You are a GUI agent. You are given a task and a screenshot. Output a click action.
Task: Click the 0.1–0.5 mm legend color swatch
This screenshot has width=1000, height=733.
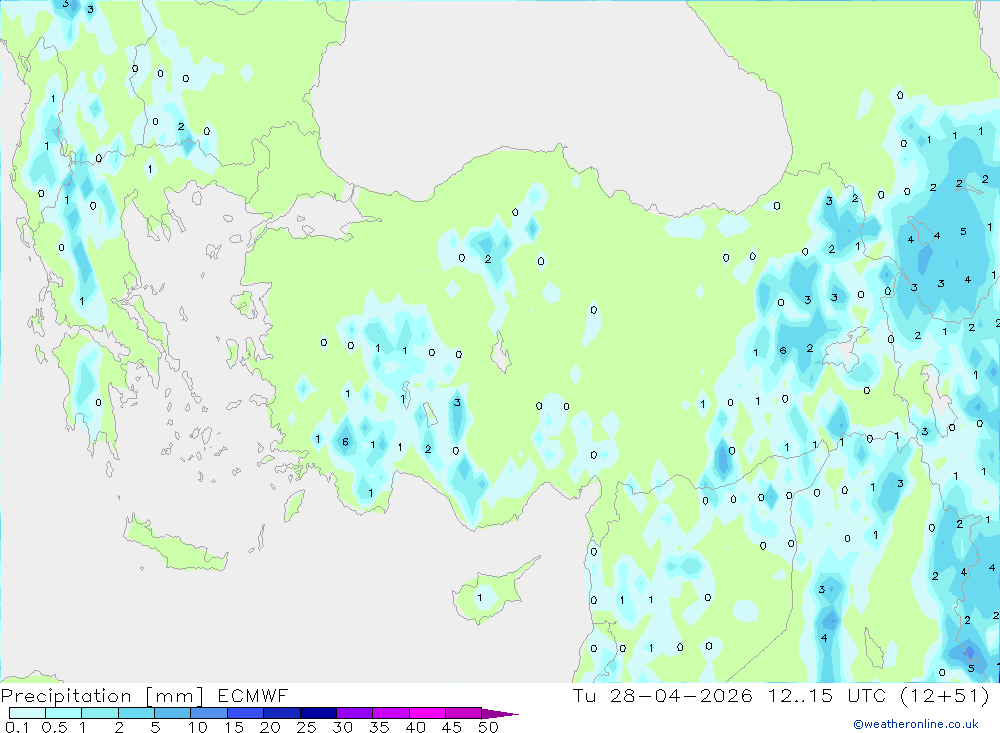(x=27, y=713)
